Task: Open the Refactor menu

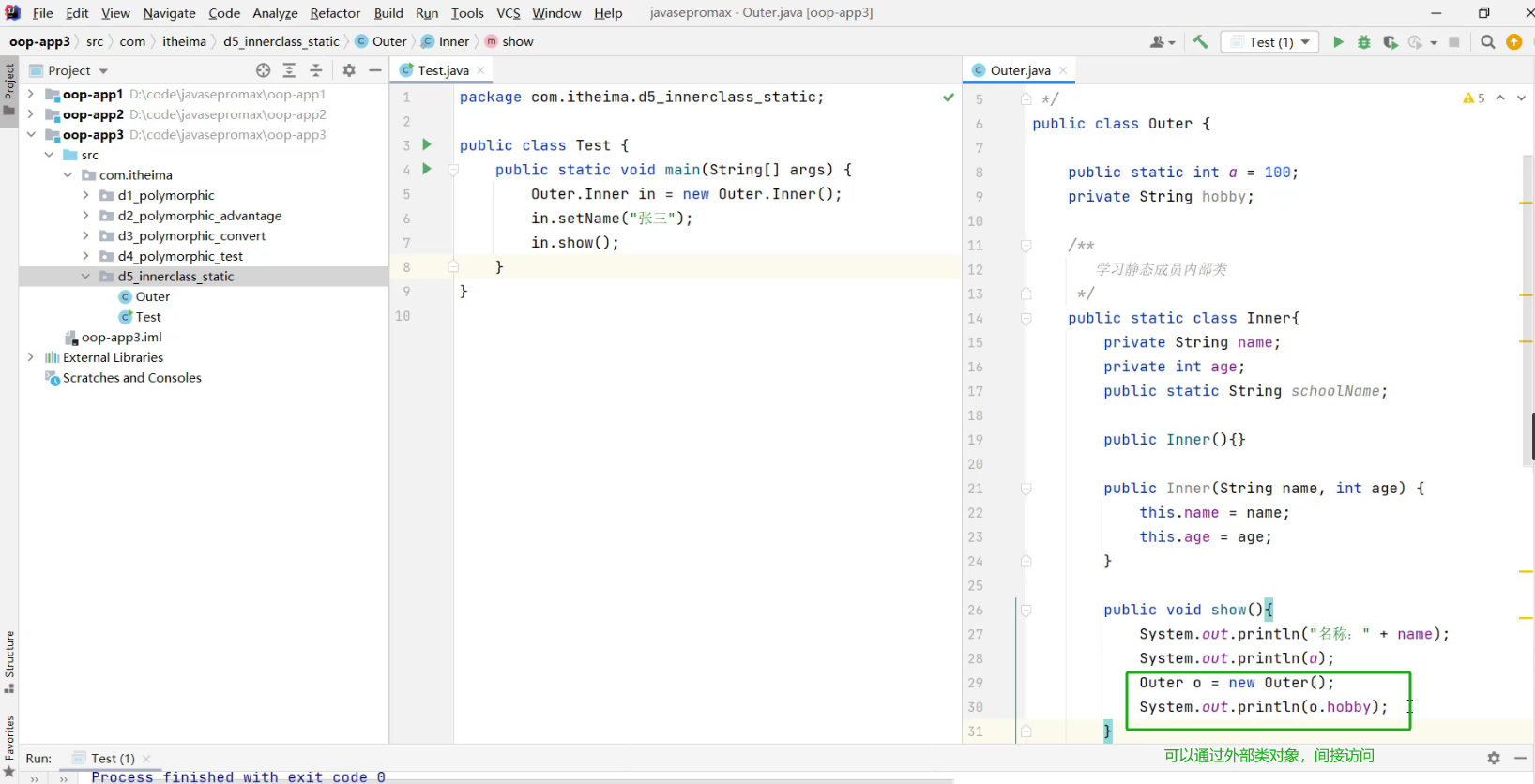Action: tap(335, 13)
